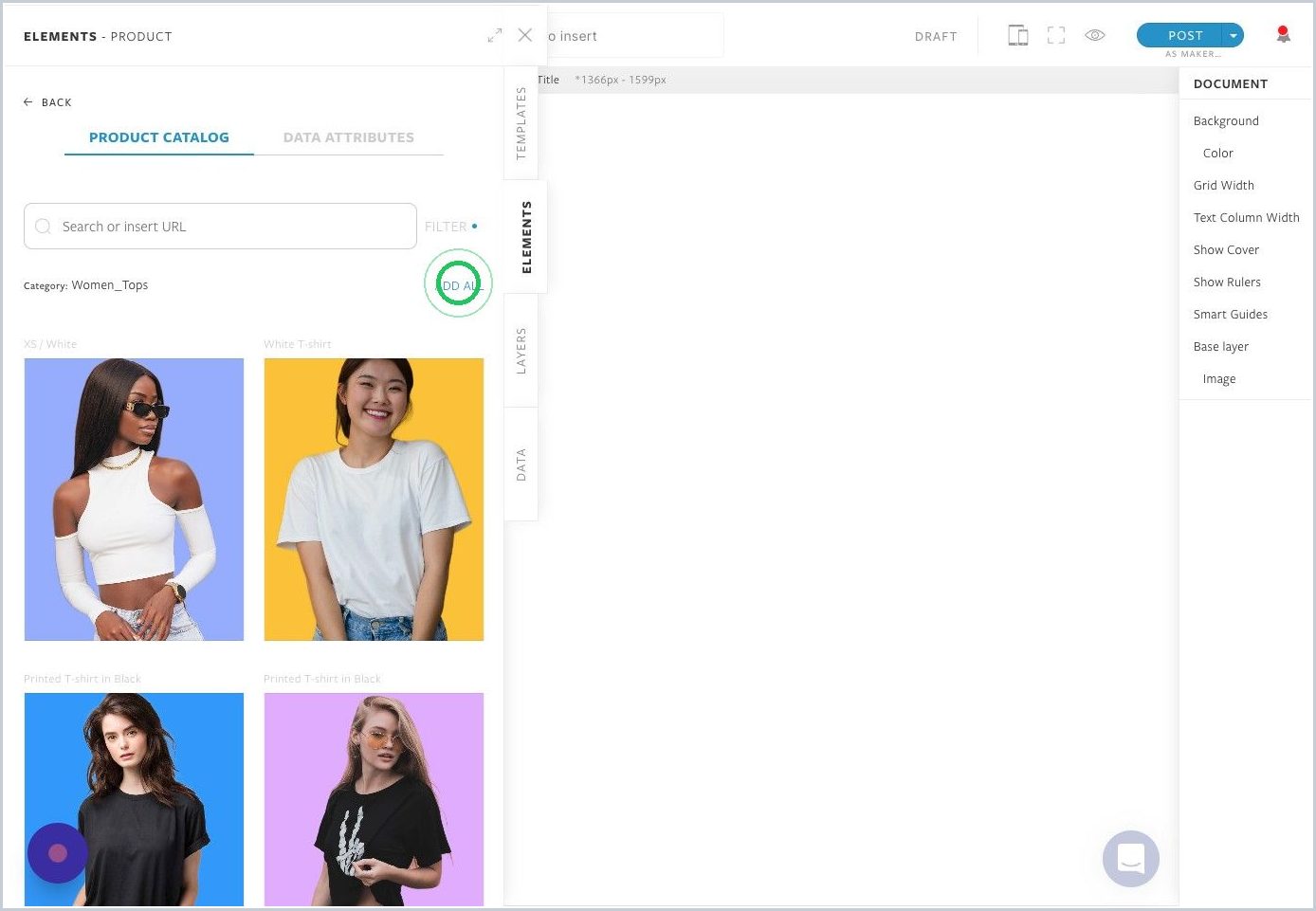Image resolution: width=1316 pixels, height=911 pixels.
Task: Pick the black T-shirt on blue background
Action: [x=134, y=799]
